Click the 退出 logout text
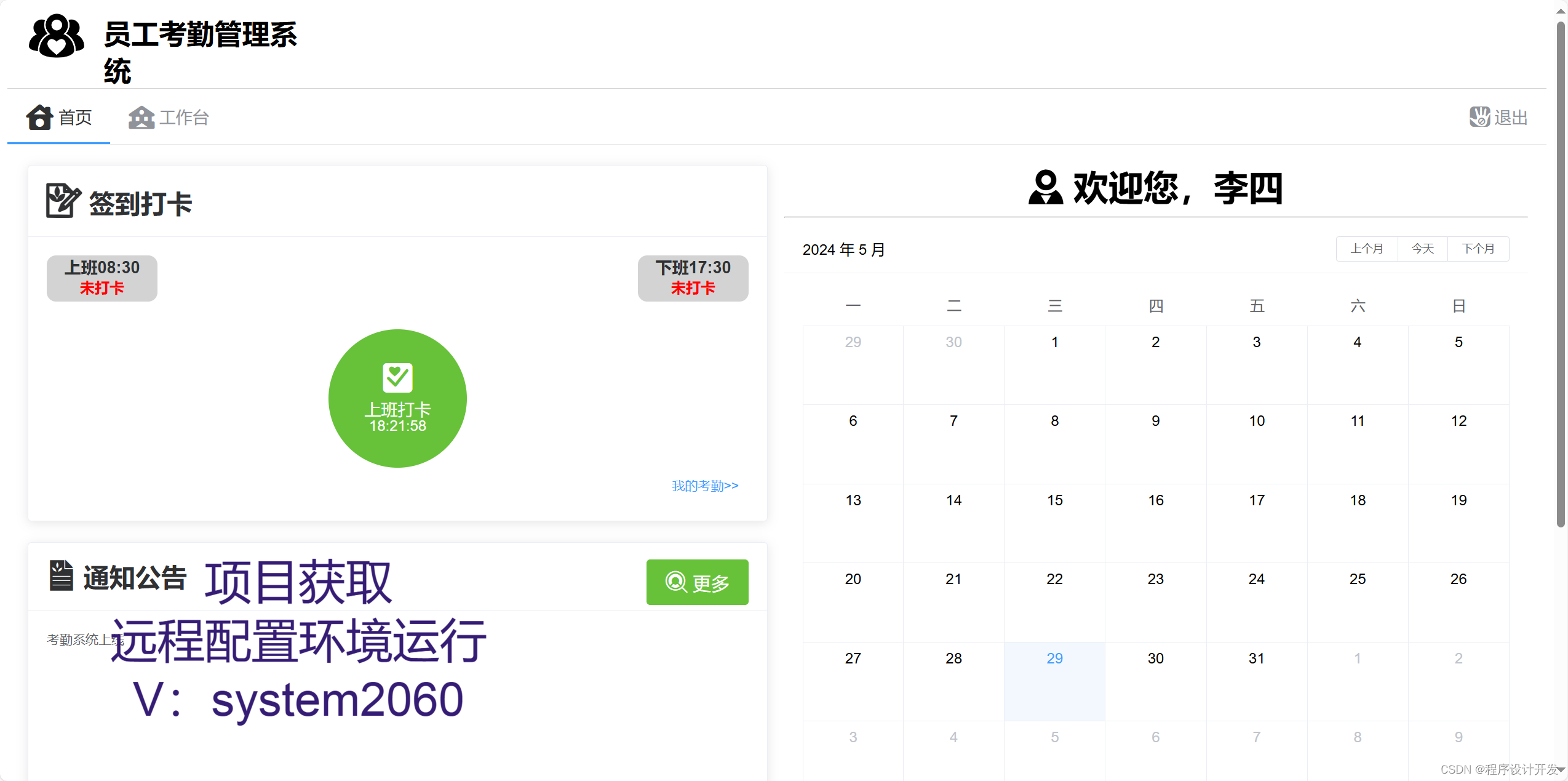The image size is (1568, 781). coord(1510,118)
